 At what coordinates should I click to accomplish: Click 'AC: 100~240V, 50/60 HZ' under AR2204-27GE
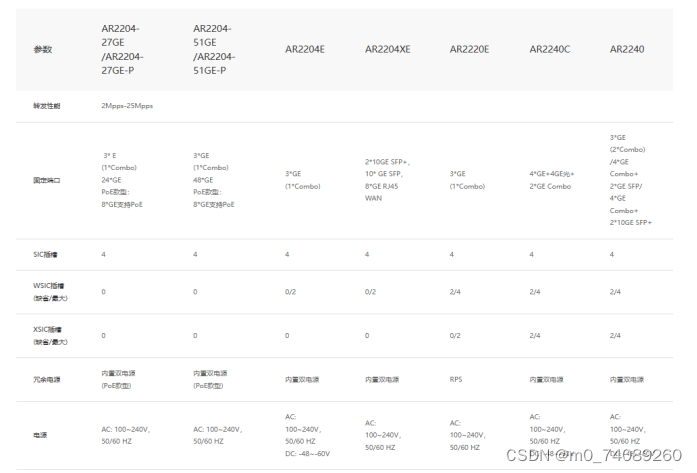pos(126,435)
